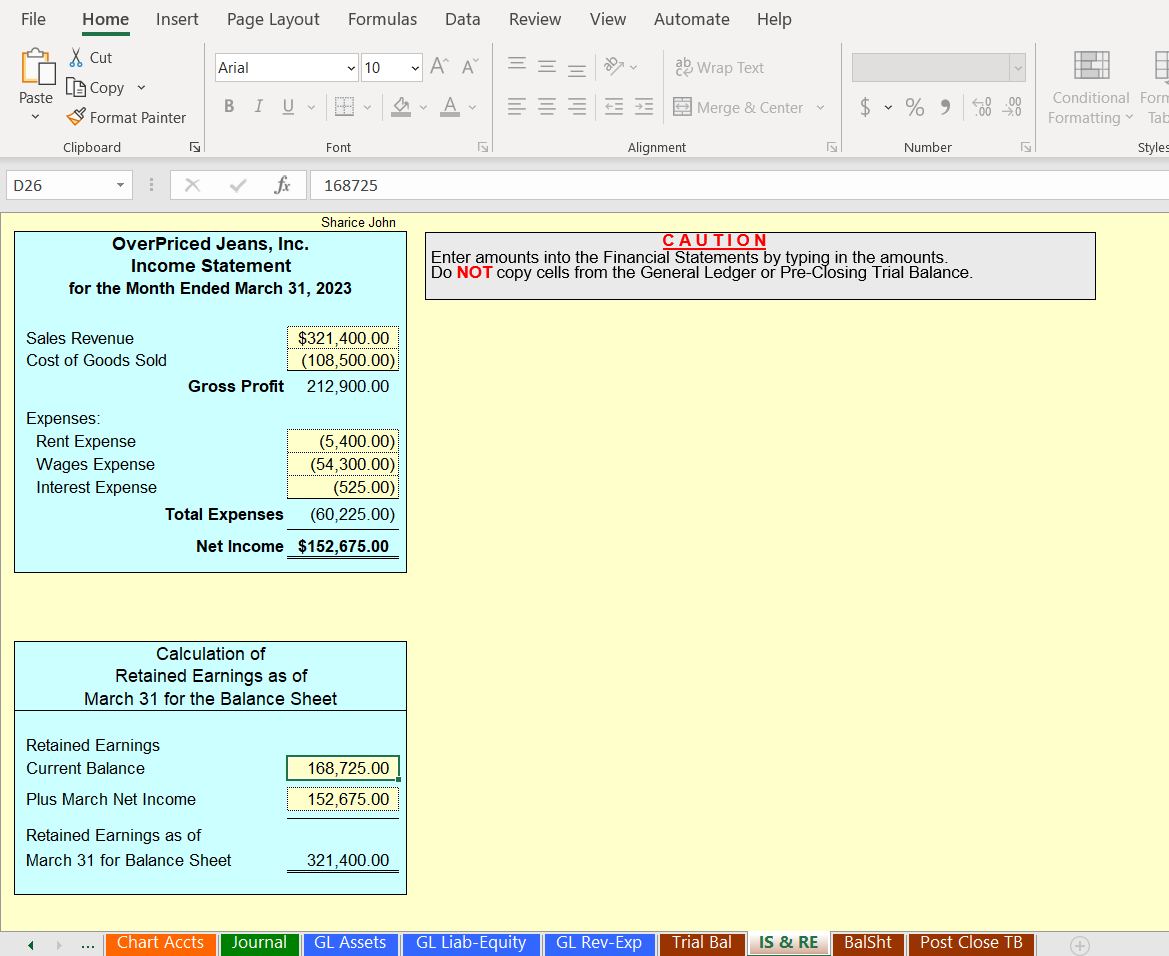Center text horizontally
The height and width of the screenshot is (956, 1169).
pos(546,107)
